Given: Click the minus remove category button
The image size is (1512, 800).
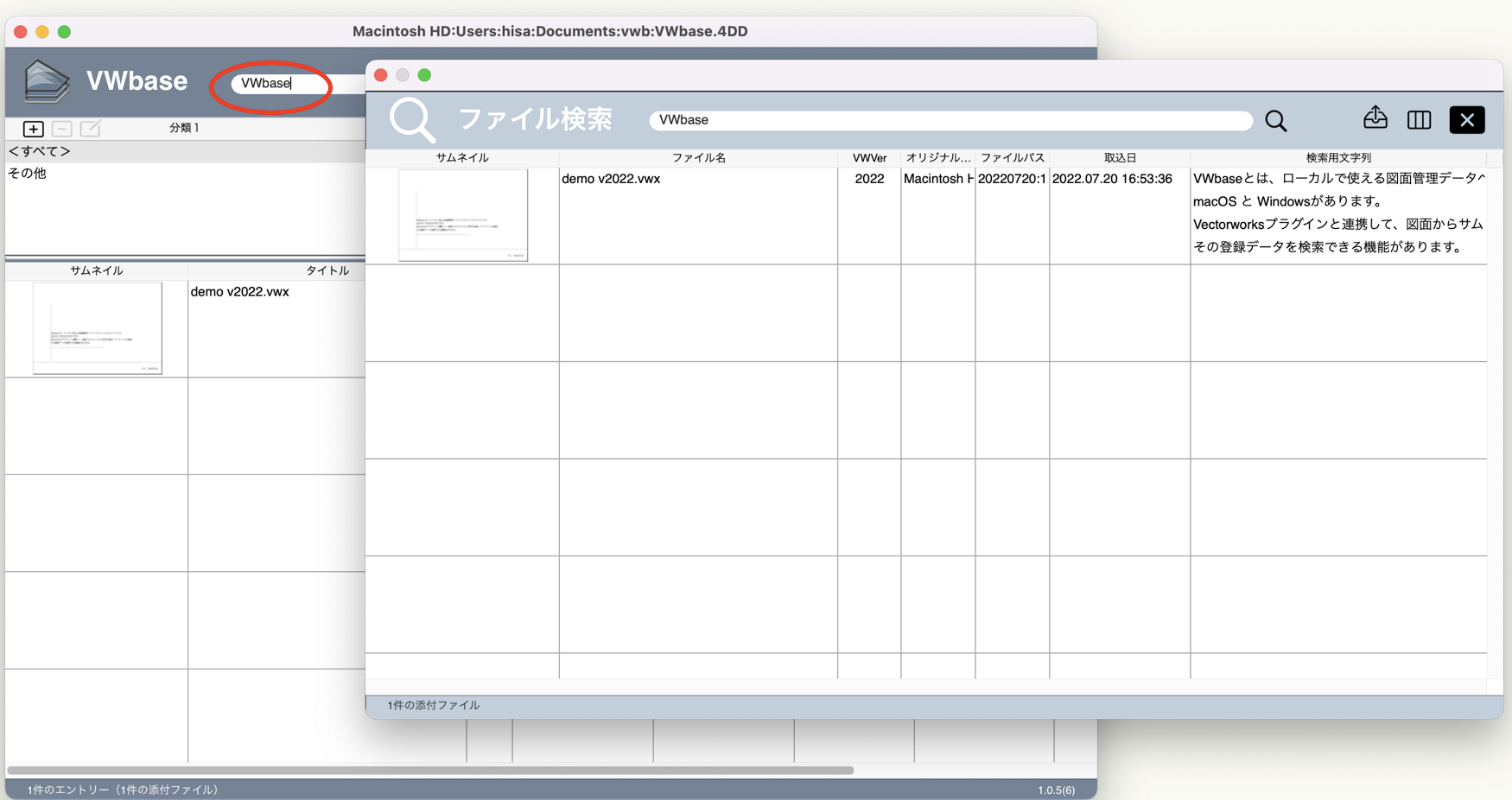Looking at the screenshot, I should click(61, 129).
